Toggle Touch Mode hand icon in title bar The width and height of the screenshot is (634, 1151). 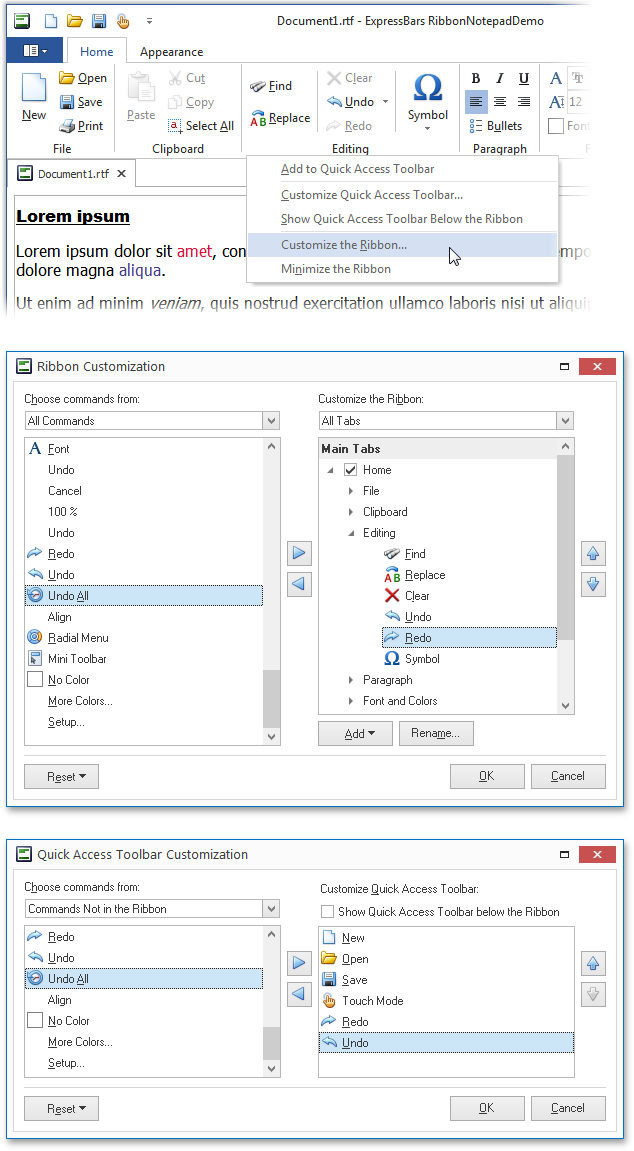(123, 21)
